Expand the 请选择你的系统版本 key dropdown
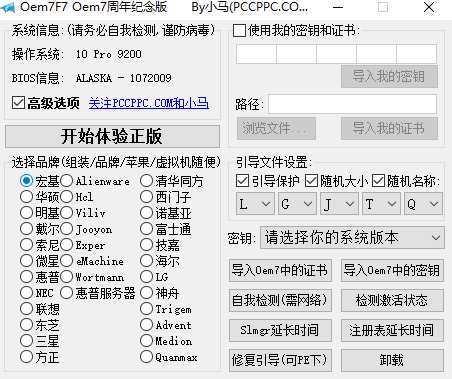Image resolution: width=452 pixels, height=379 pixels. pos(352,238)
